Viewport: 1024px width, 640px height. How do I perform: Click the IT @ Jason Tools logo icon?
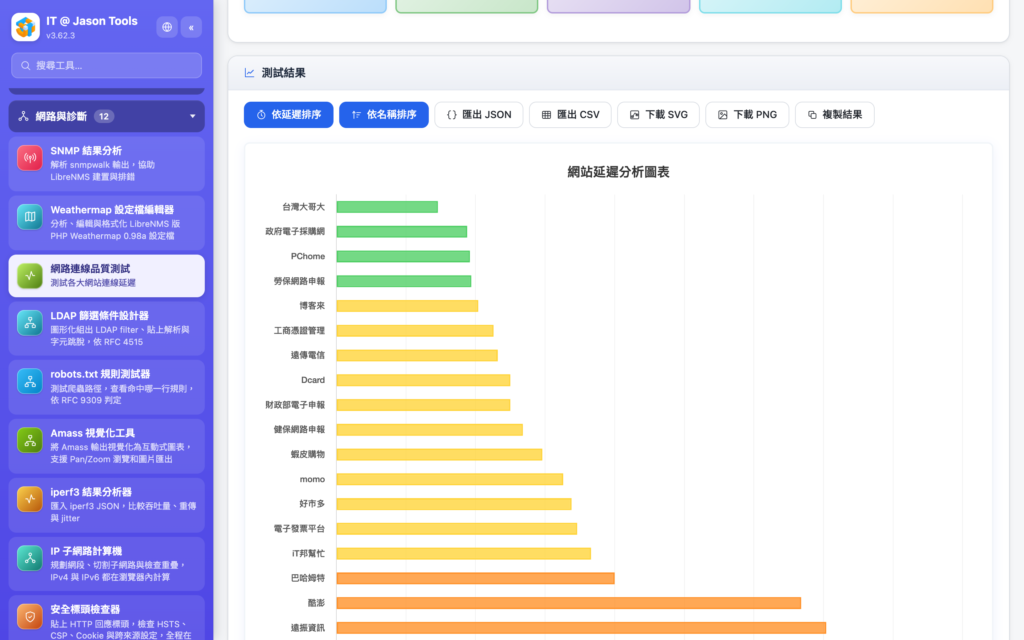[x=25, y=27]
